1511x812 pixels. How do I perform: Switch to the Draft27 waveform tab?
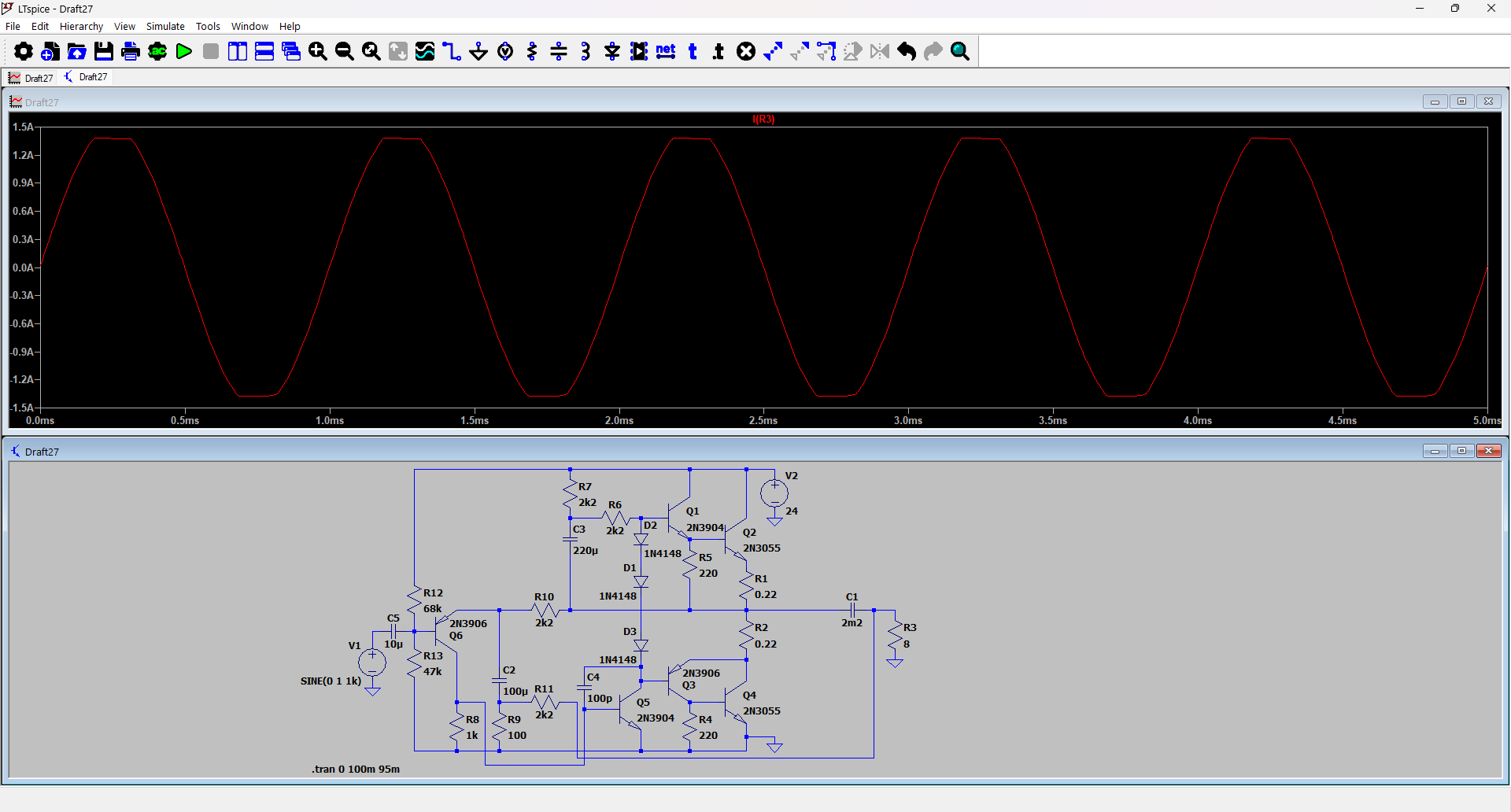click(31, 78)
